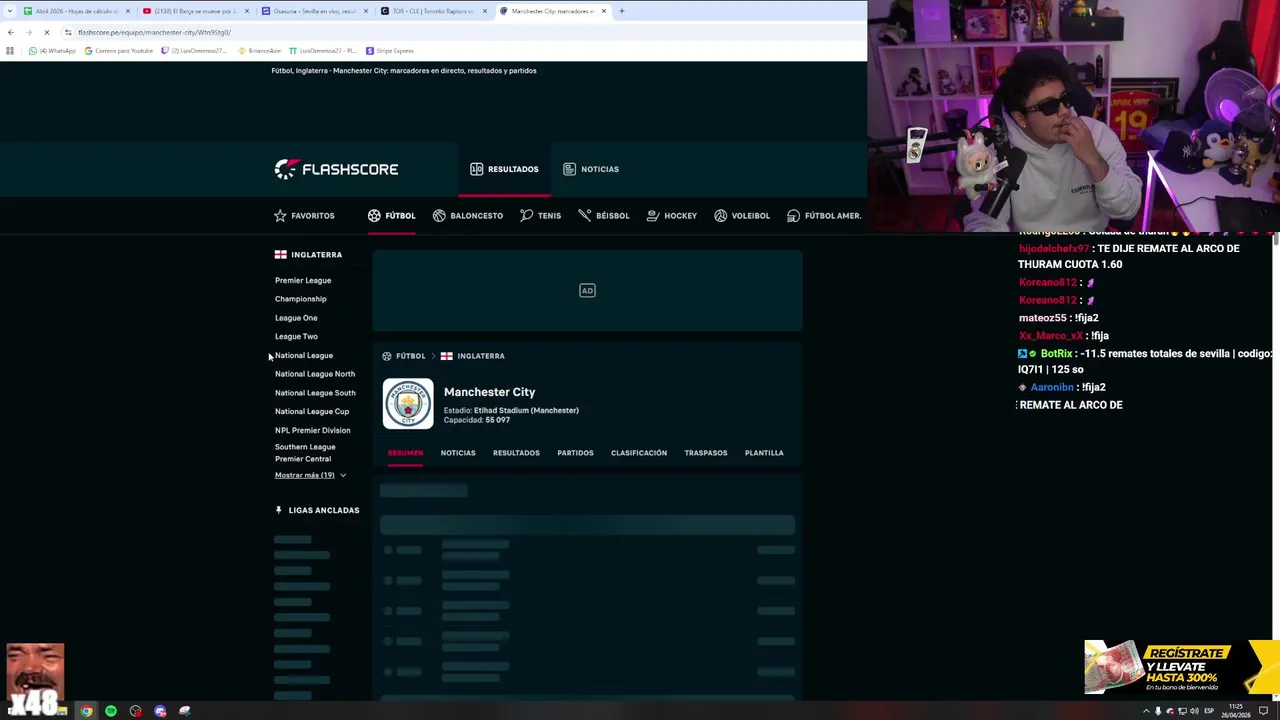Click the AD banner placeholder

click(x=587, y=291)
